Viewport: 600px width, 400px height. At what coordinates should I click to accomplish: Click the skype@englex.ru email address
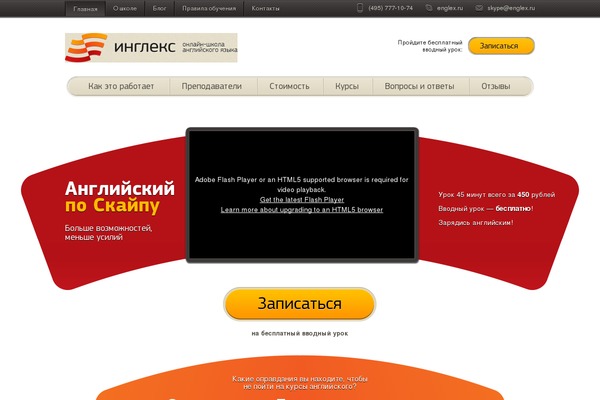[x=511, y=8]
